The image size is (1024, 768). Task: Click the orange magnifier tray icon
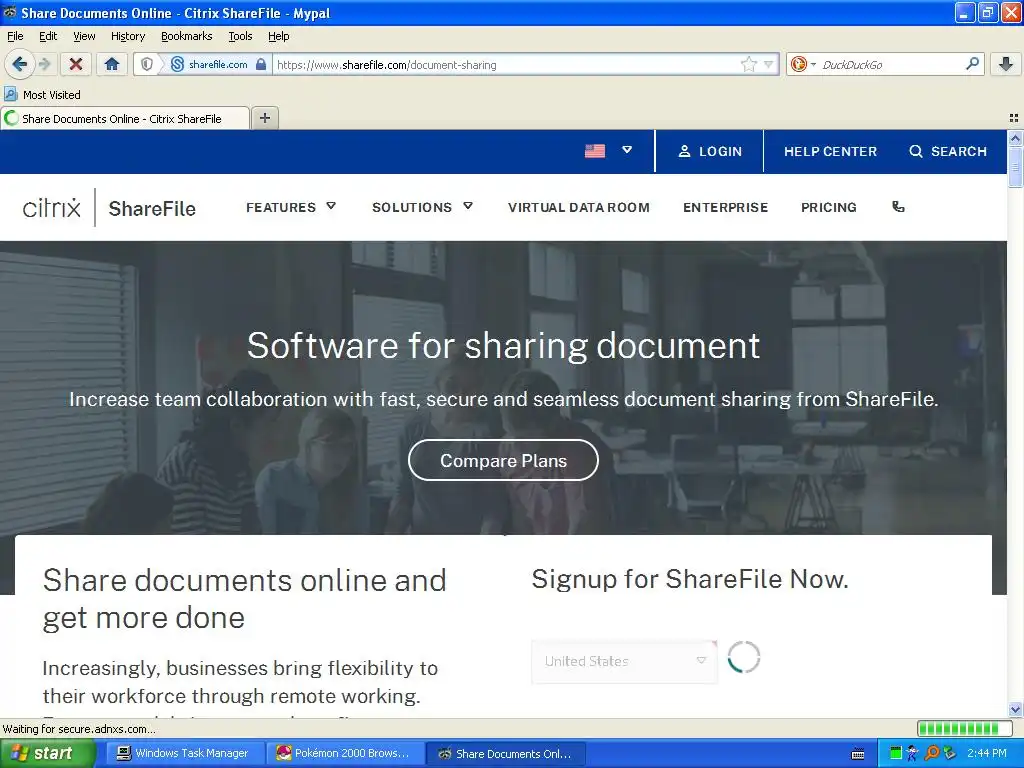(931, 754)
